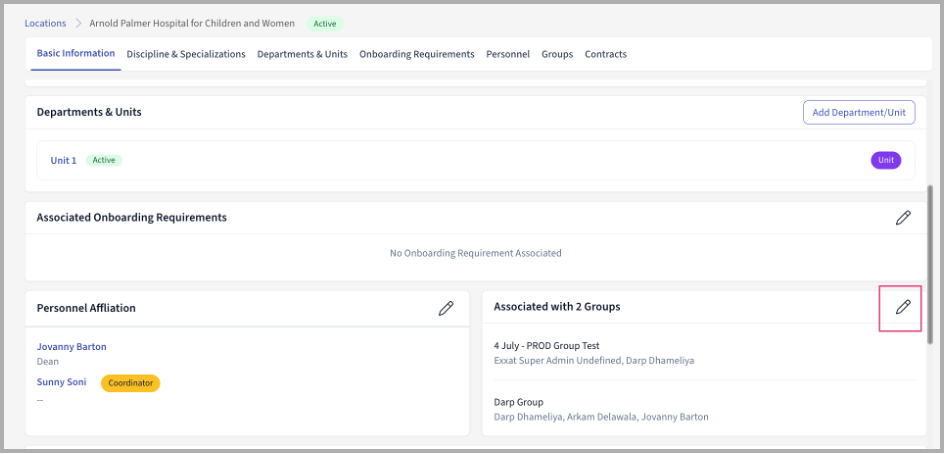Select the 4 July - PROD Group Test entry
944x454 pixels.
click(x=546, y=346)
